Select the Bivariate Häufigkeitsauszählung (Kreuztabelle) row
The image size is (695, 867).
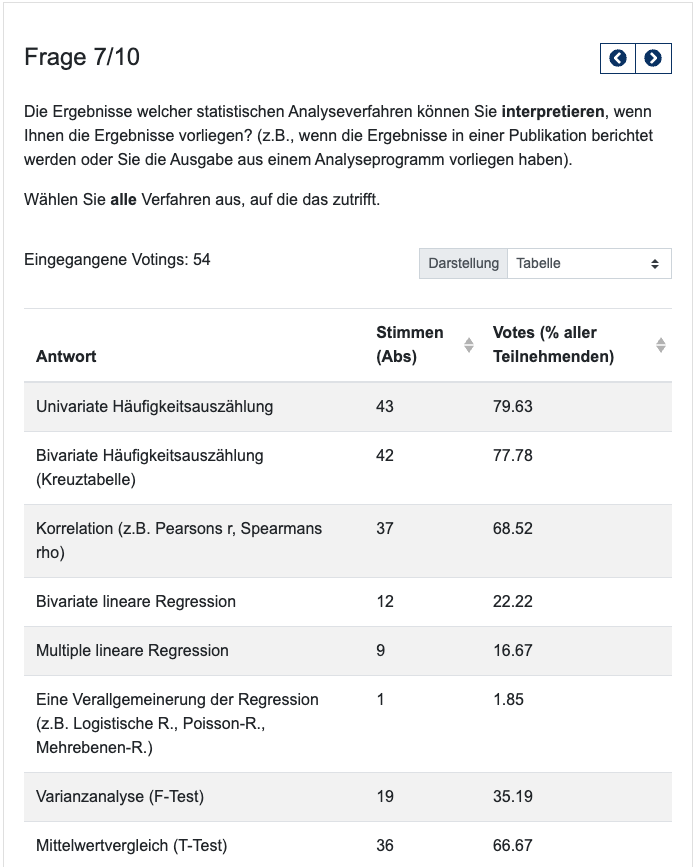[149, 467]
